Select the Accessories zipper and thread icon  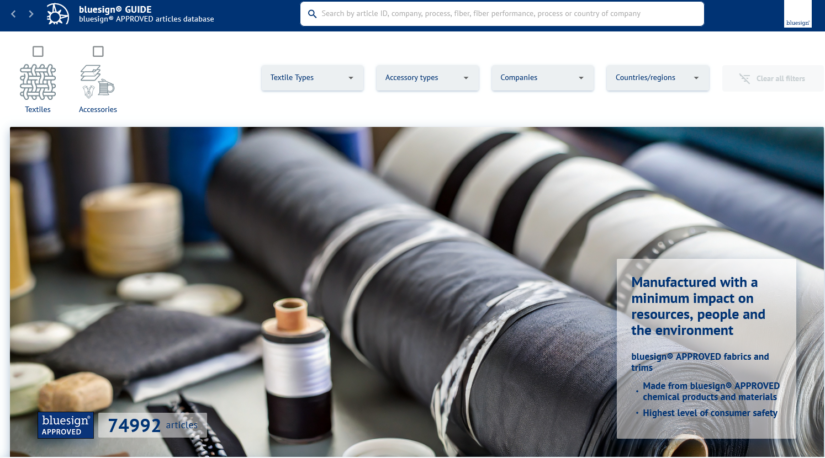pos(97,82)
